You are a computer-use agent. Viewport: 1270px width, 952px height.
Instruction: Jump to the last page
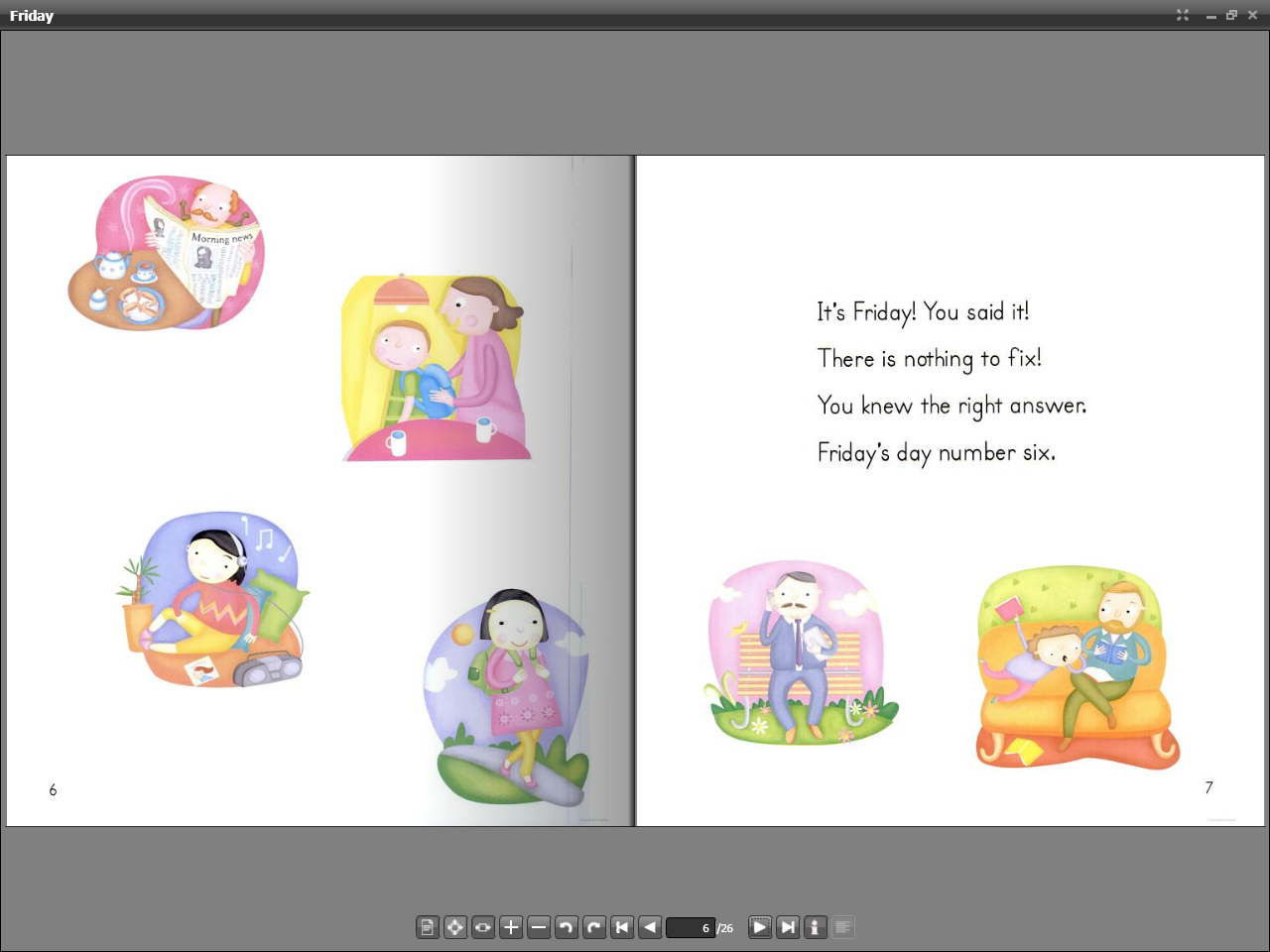[x=787, y=927]
